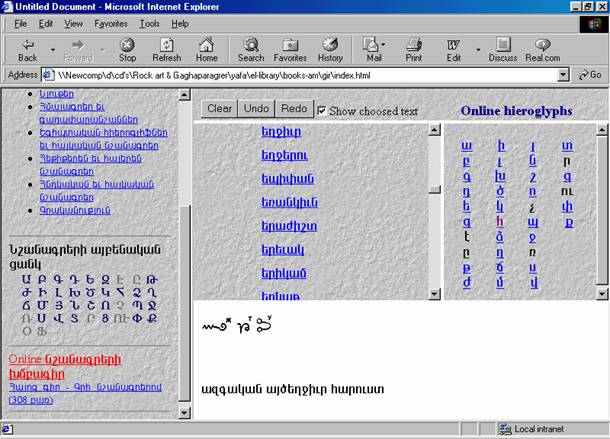Toggle the Show choosed text checkbox
610x439 pixels.
click(321, 110)
